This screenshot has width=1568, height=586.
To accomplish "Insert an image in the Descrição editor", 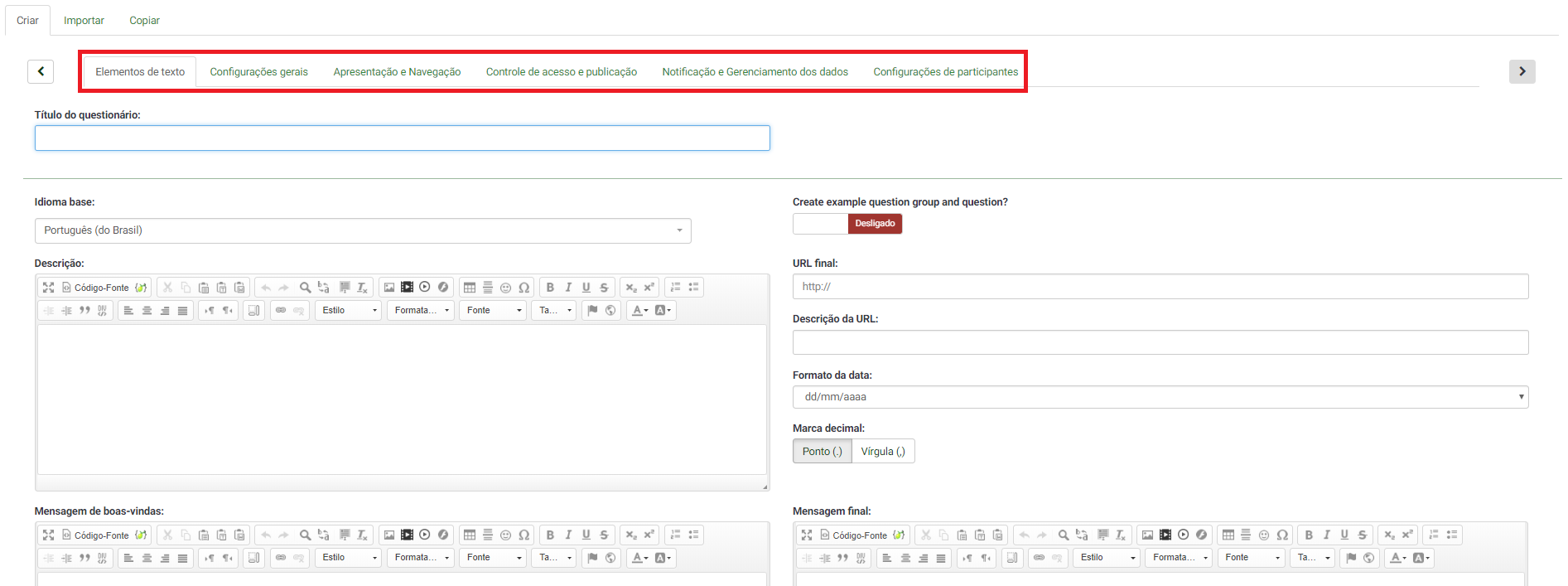I will 389,288.
